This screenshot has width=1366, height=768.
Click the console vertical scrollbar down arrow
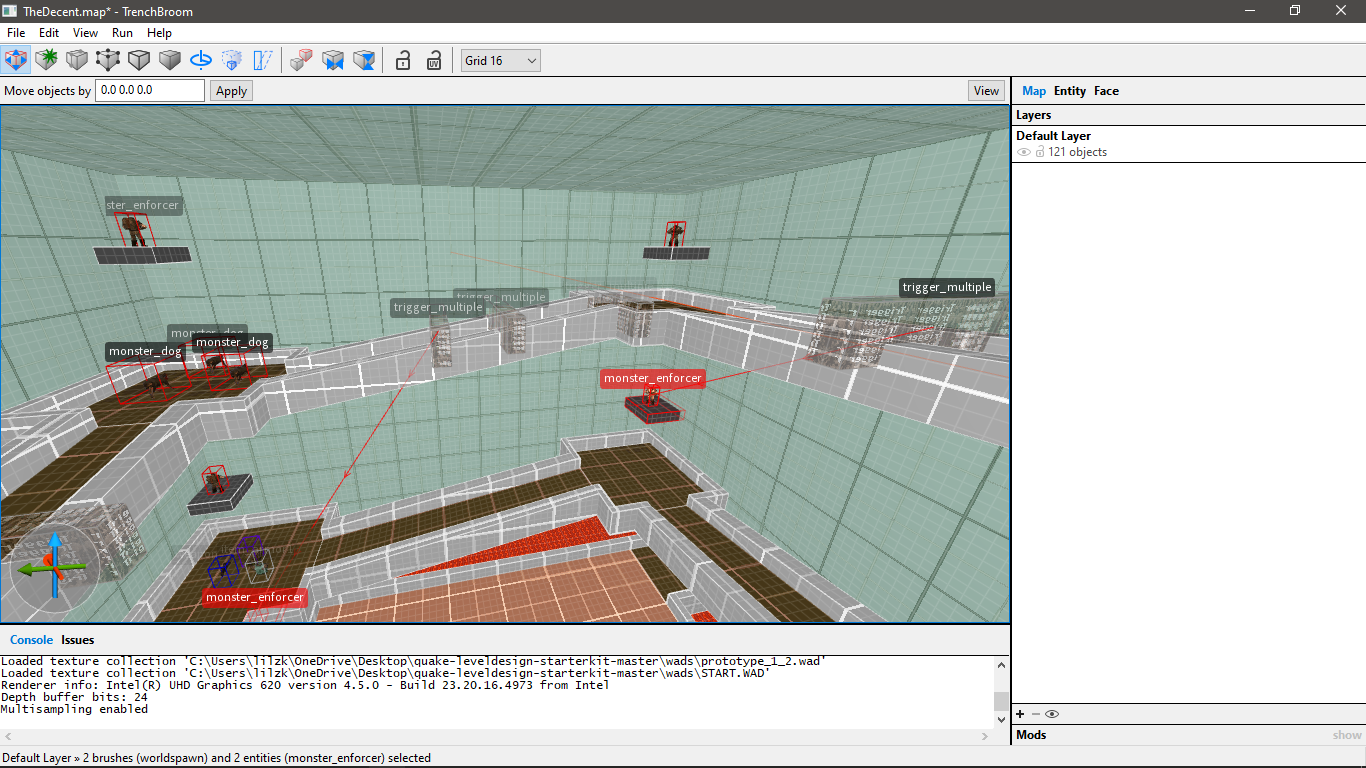[1001, 719]
